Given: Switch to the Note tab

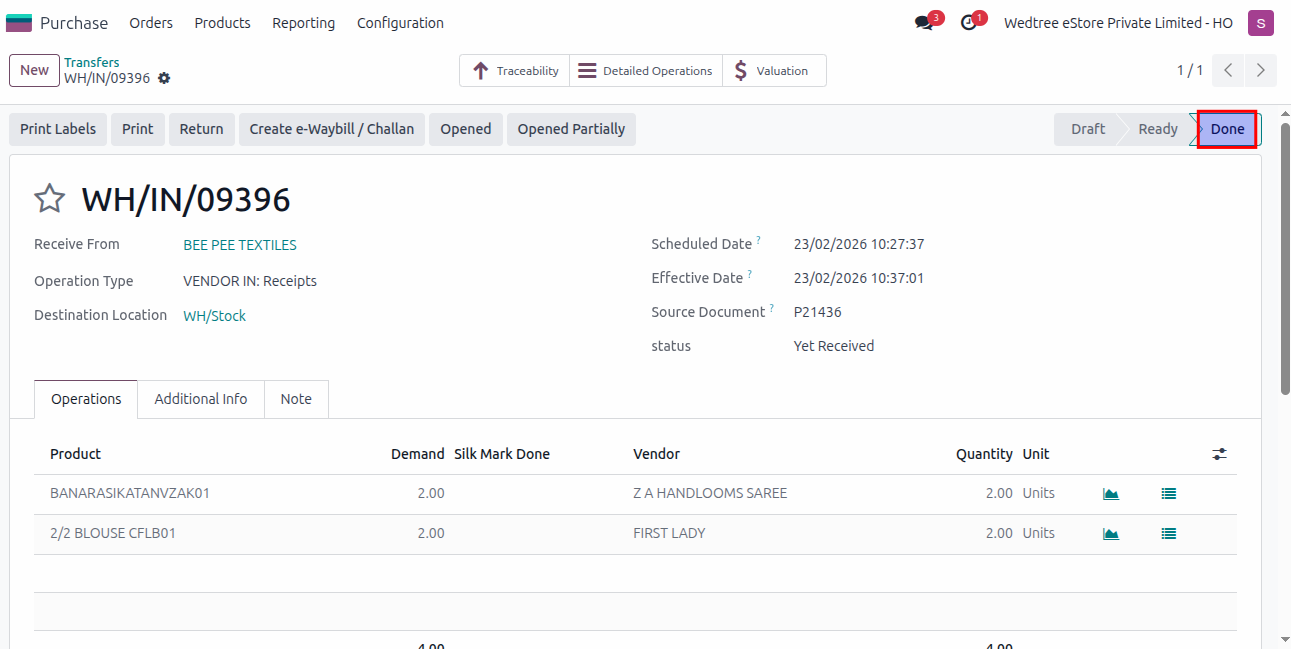Looking at the screenshot, I should (296, 399).
